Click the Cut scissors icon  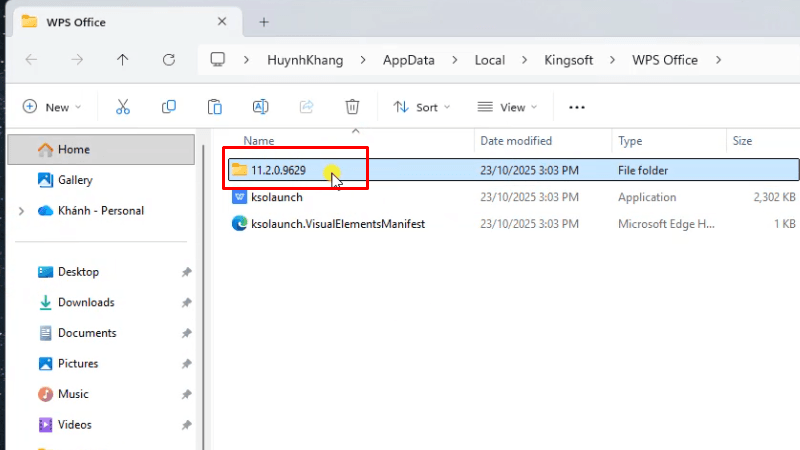(x=123, y=107)
